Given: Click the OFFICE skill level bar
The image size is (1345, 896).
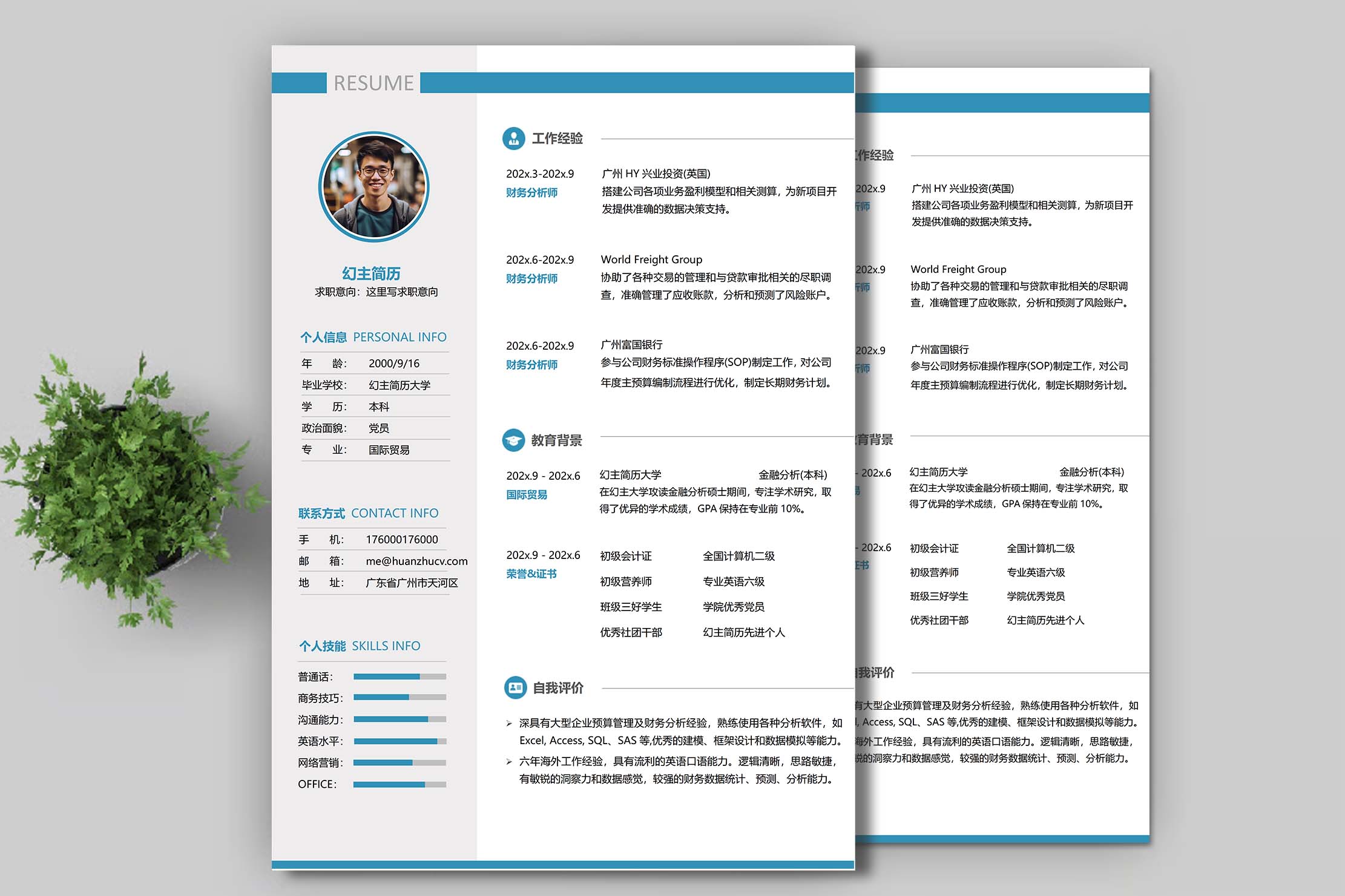Looking at the screenshot, I should 400,784.
